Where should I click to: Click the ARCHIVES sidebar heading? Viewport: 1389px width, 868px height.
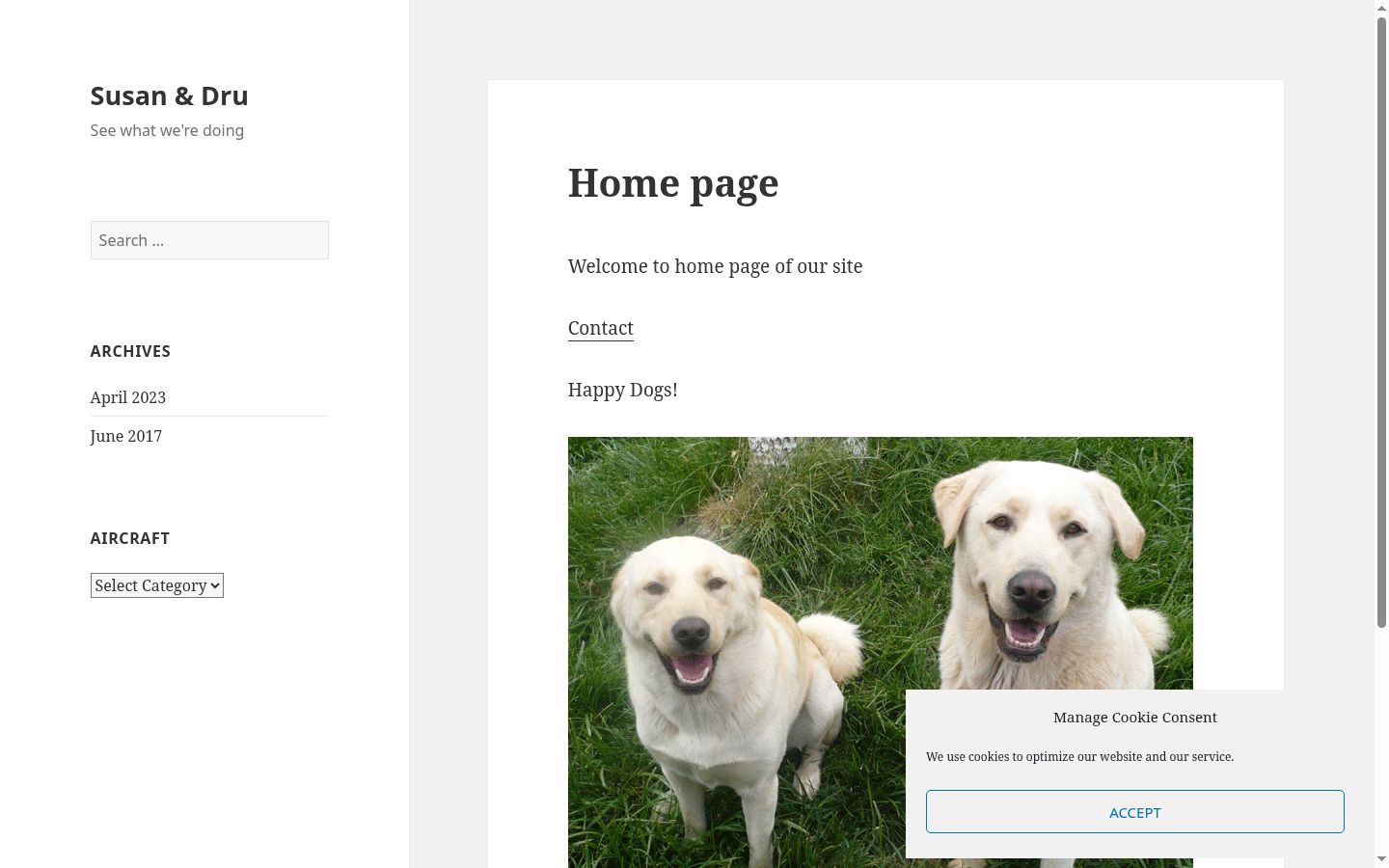(x=130, y=351)
